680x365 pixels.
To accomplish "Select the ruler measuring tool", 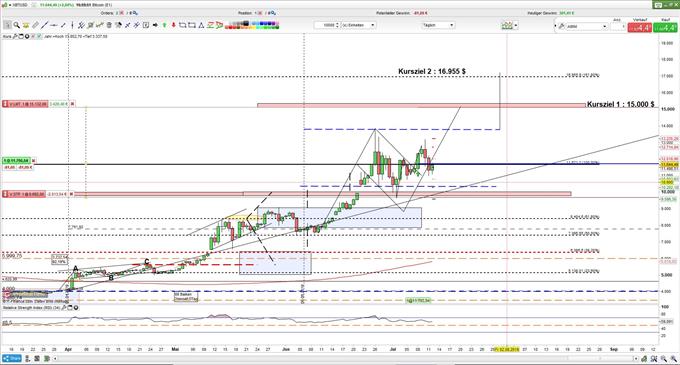I will (x=36, y=25).
